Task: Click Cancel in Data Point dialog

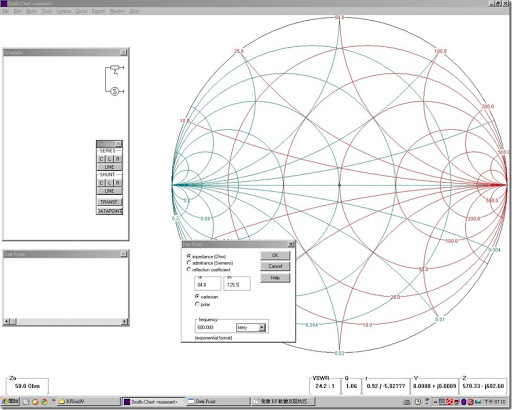Action: coord(275,266)
